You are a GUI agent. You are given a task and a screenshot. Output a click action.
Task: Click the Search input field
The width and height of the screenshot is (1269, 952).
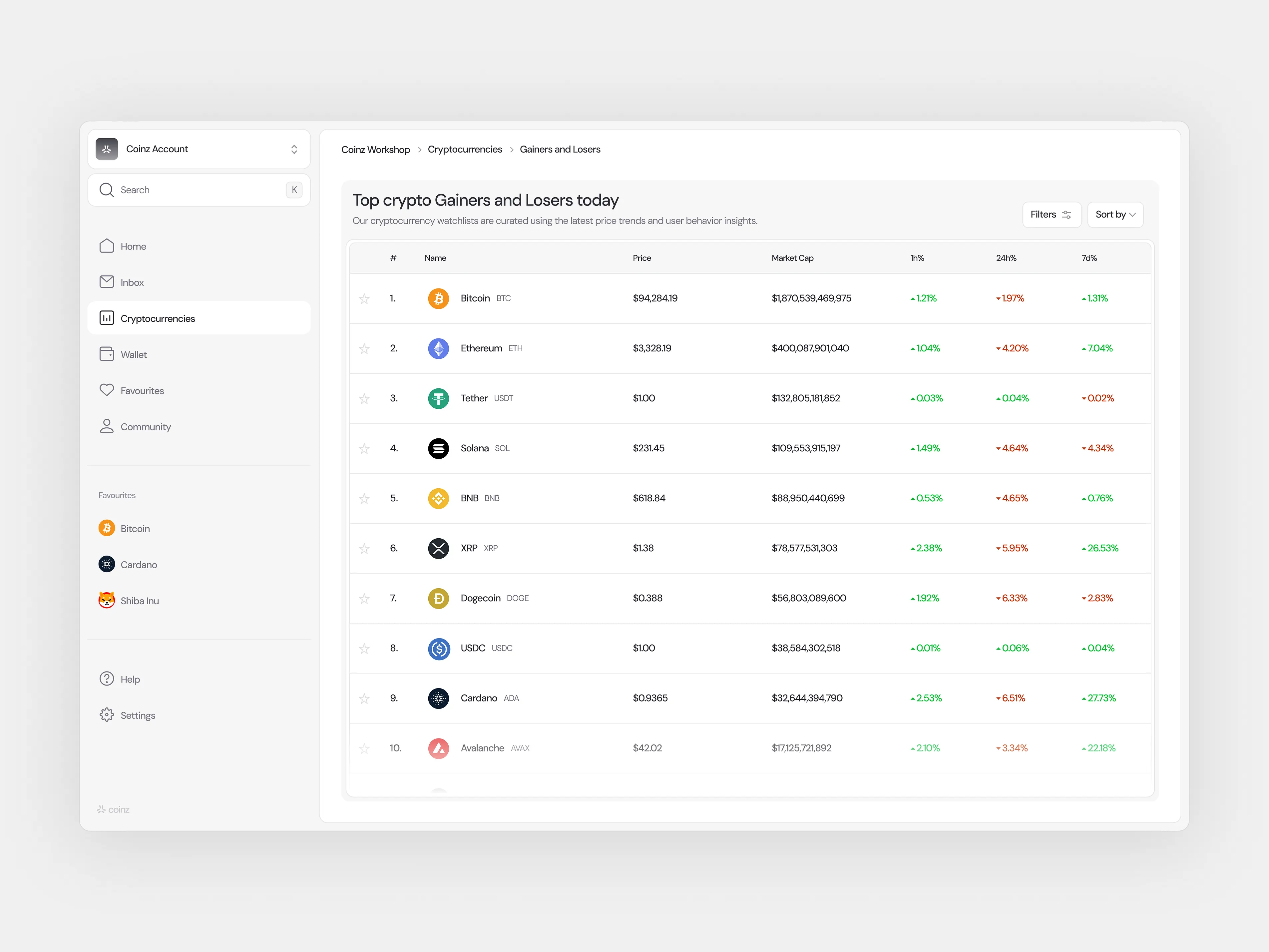coord(195,190)
